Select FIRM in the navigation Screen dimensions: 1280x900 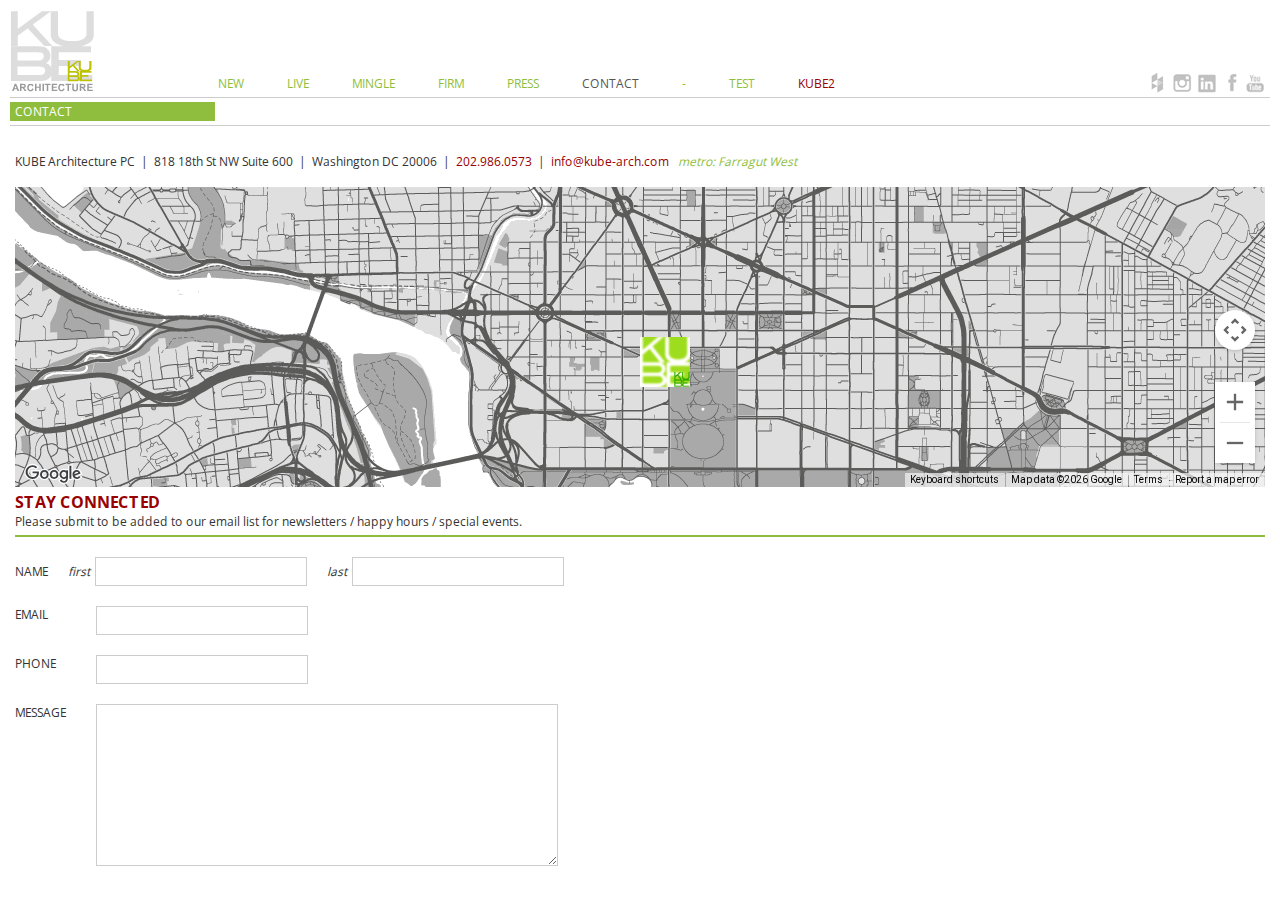point(451,84)
